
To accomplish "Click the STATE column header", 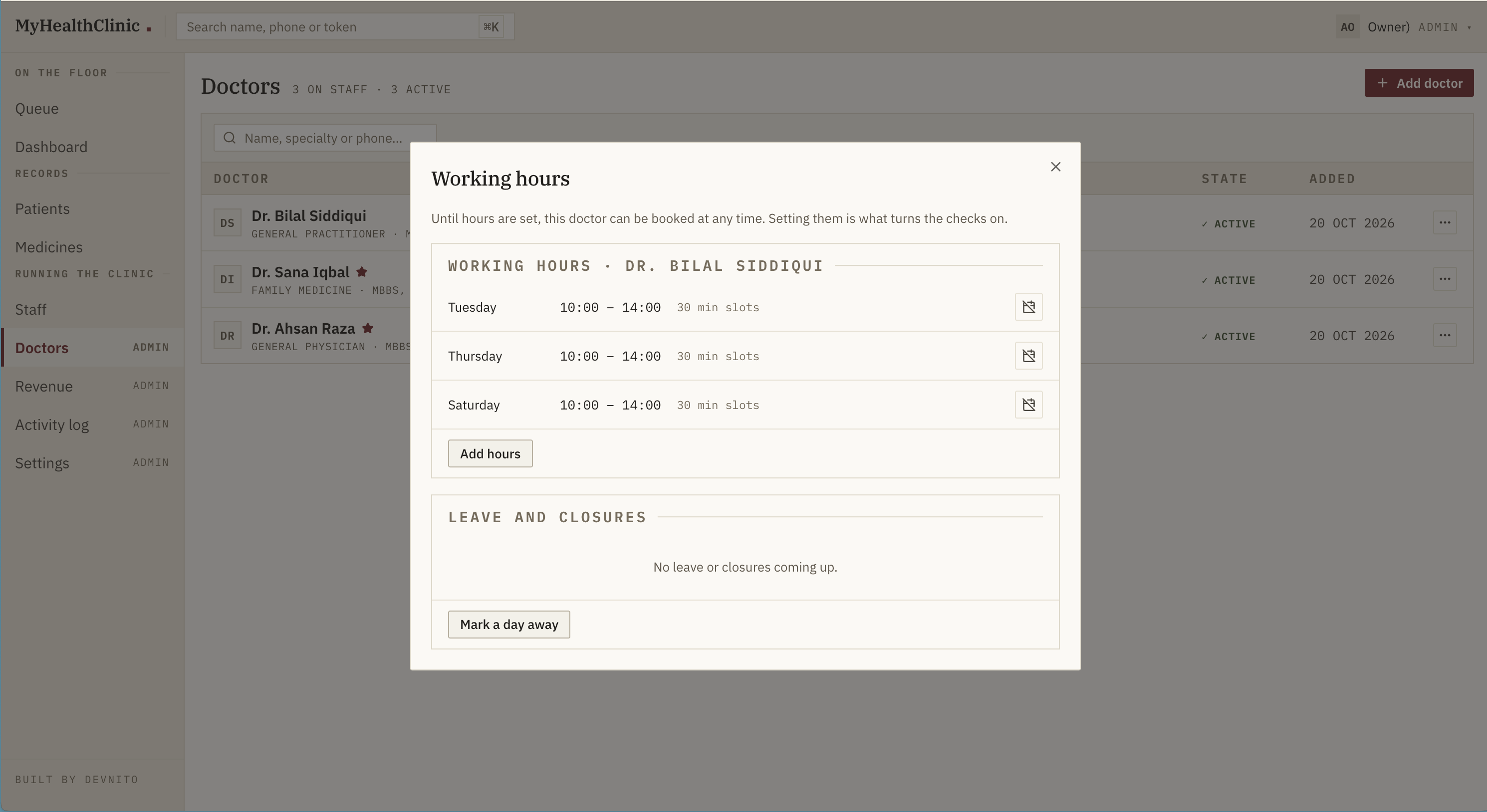I will tap(1224, 179).
